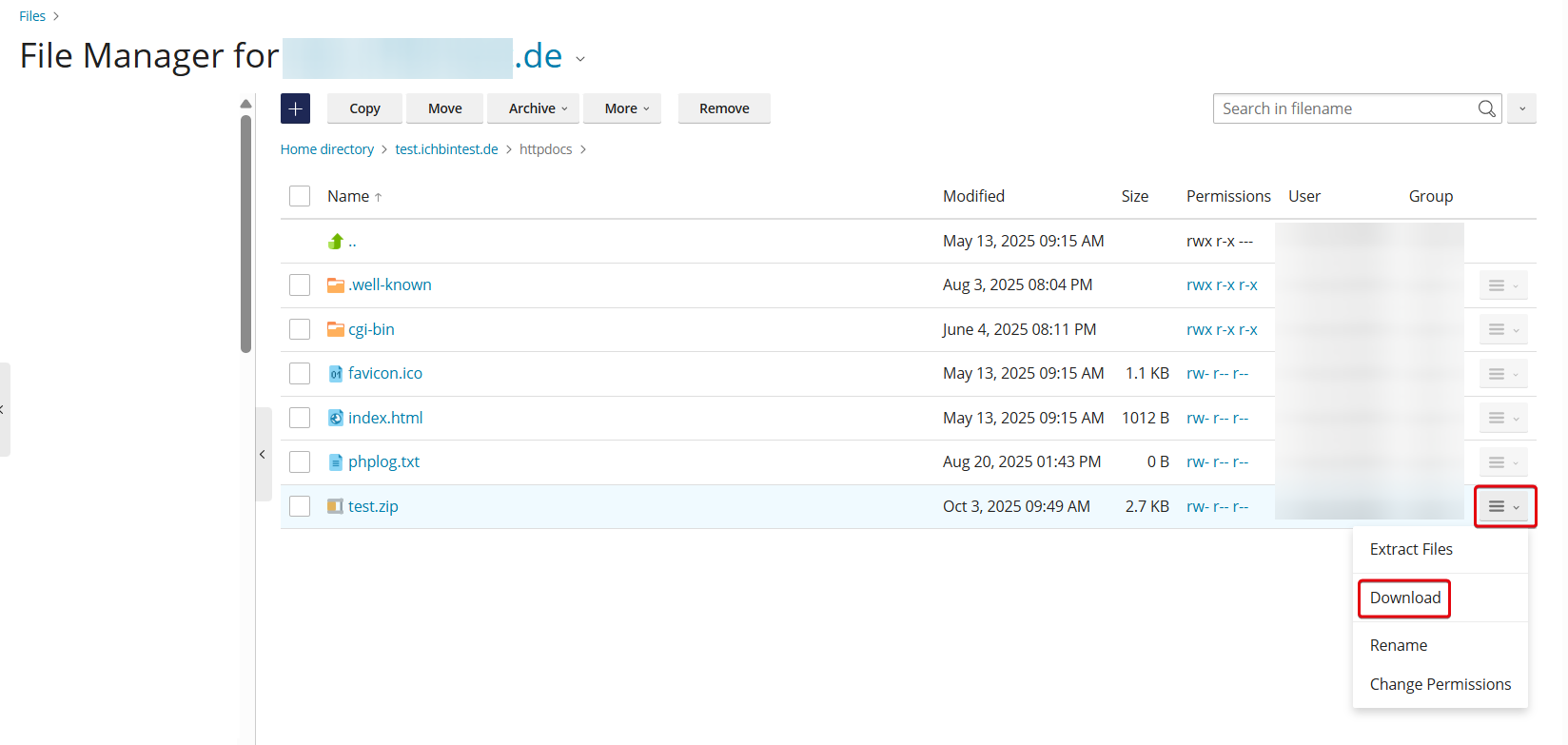Click the test.zip file name
The width and height of the screenshot is (1568, 745).
(x=373, y=506)
